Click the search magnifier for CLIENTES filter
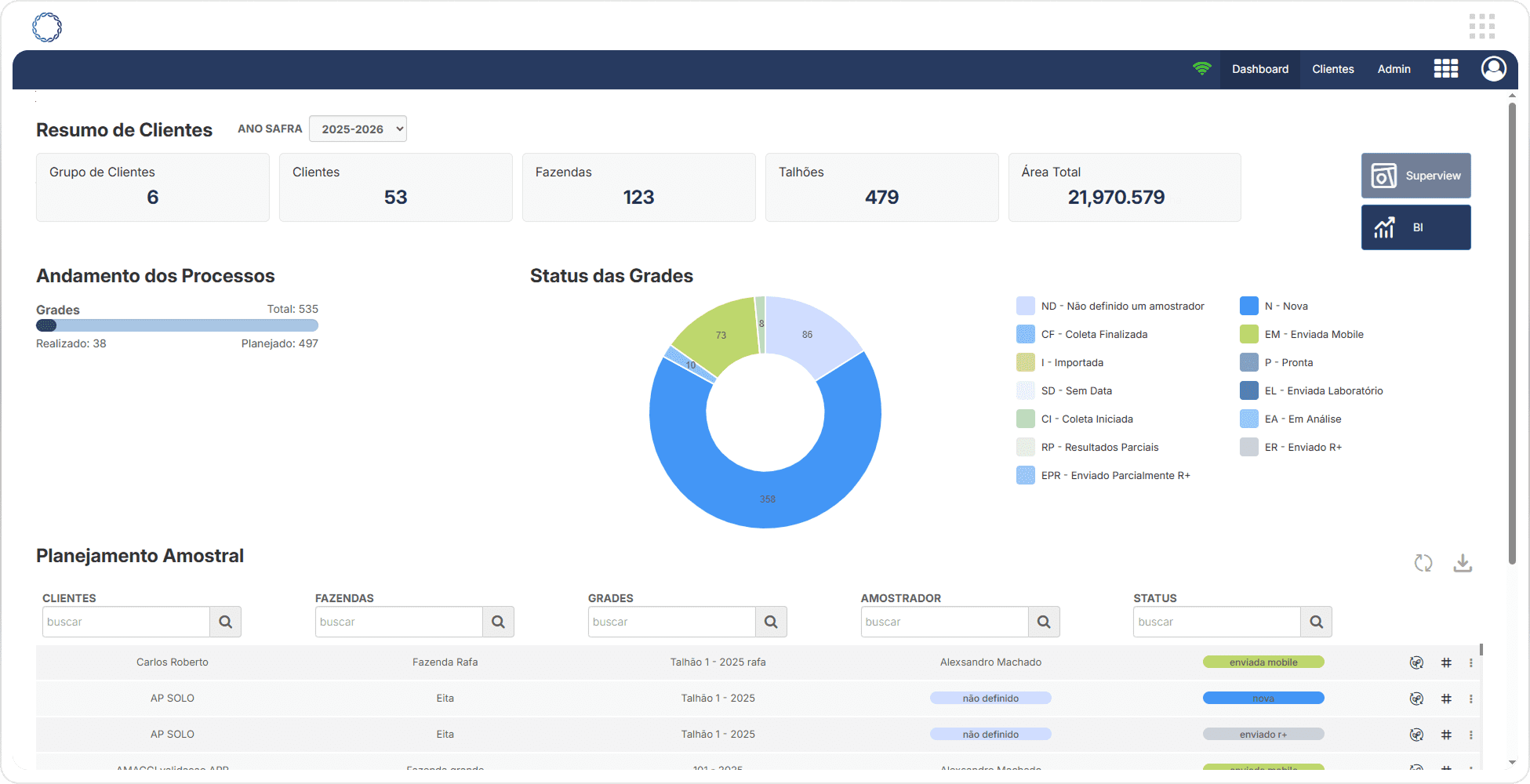Viewport: 1530px width, 784px height. pos(225,621)
